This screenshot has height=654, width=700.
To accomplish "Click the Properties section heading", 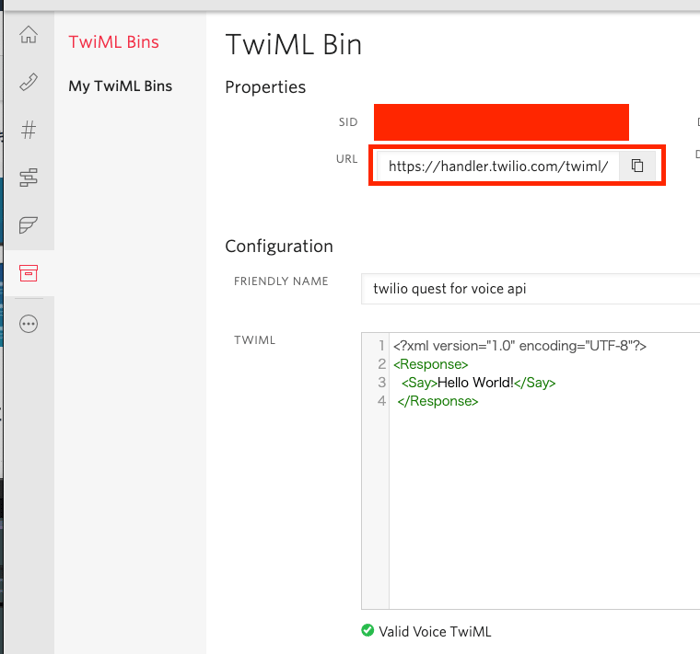I will pyautogui.click(x=265, y=87).
